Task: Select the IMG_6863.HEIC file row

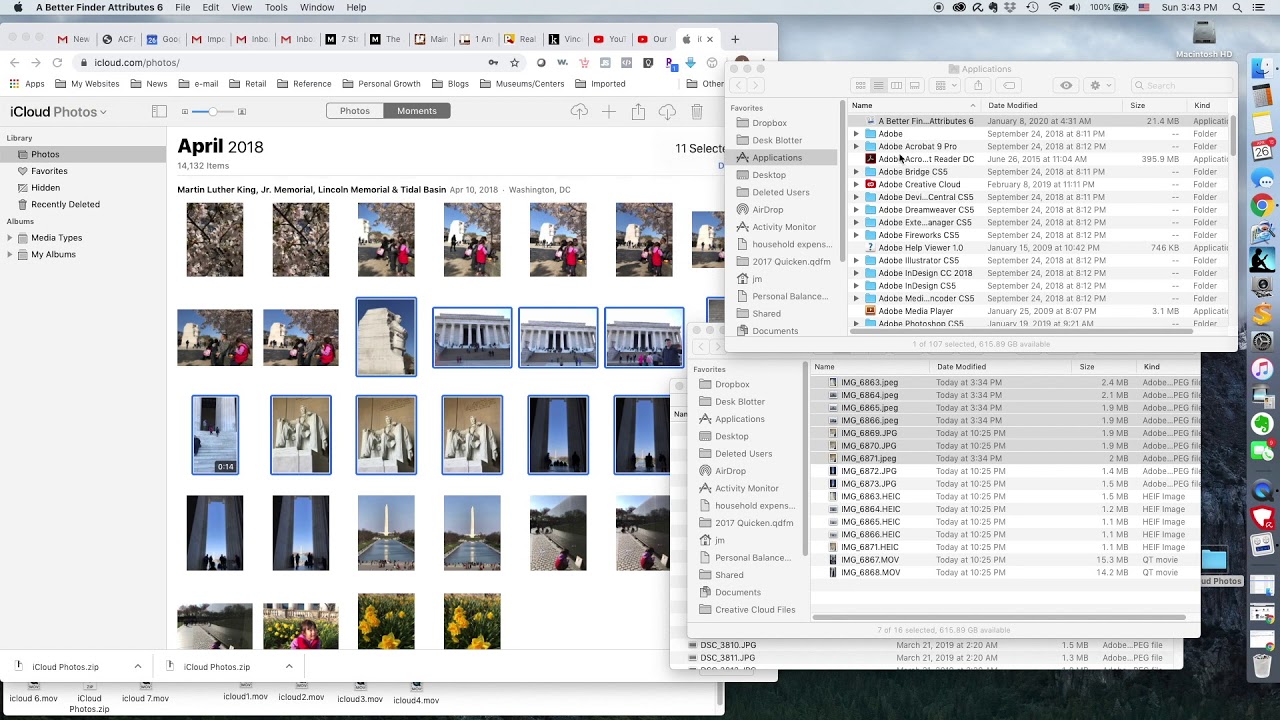Action: coord(1005,497)
